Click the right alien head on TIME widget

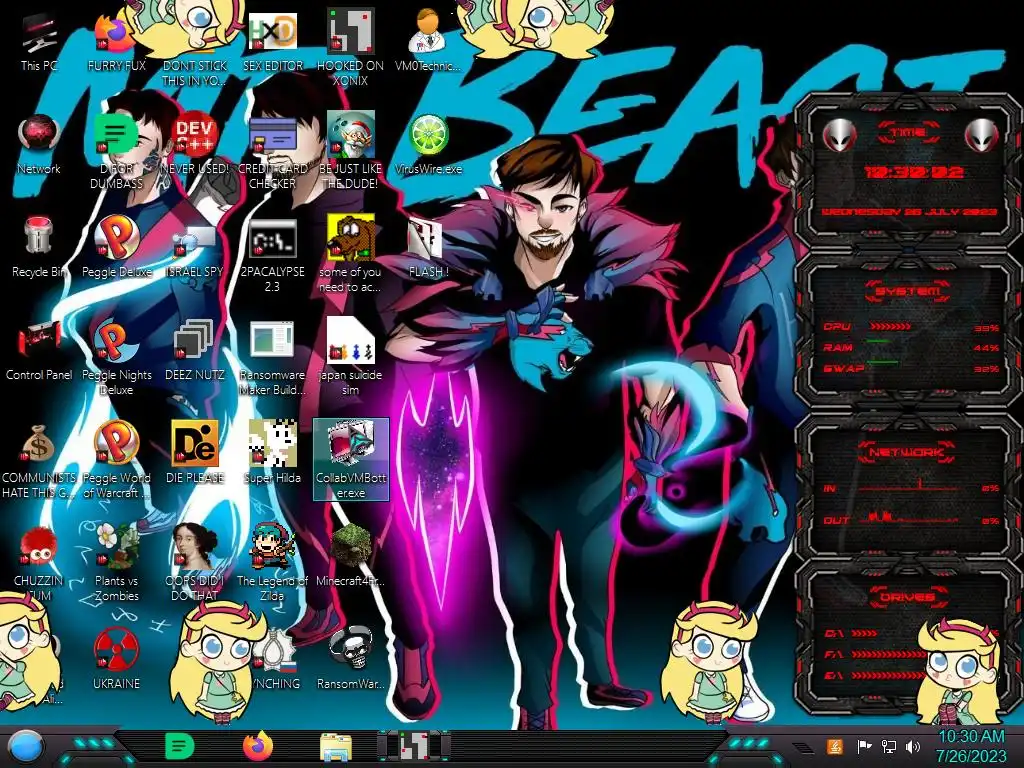click(981, 135)
